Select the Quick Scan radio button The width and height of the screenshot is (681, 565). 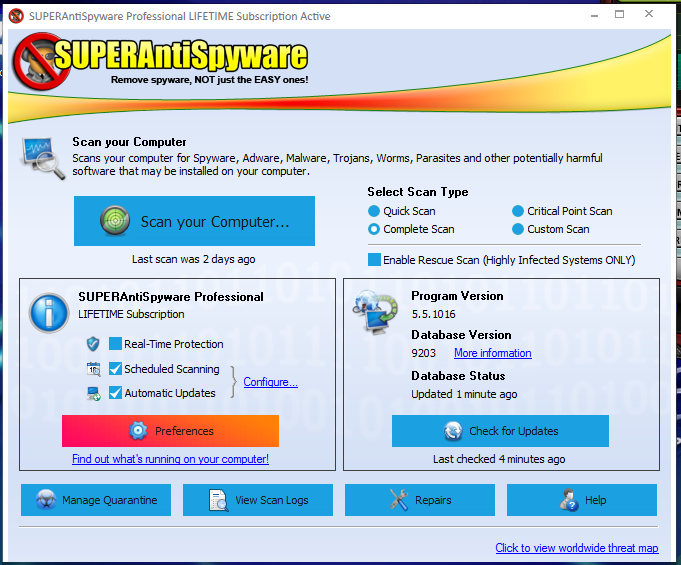click(374, 211)
